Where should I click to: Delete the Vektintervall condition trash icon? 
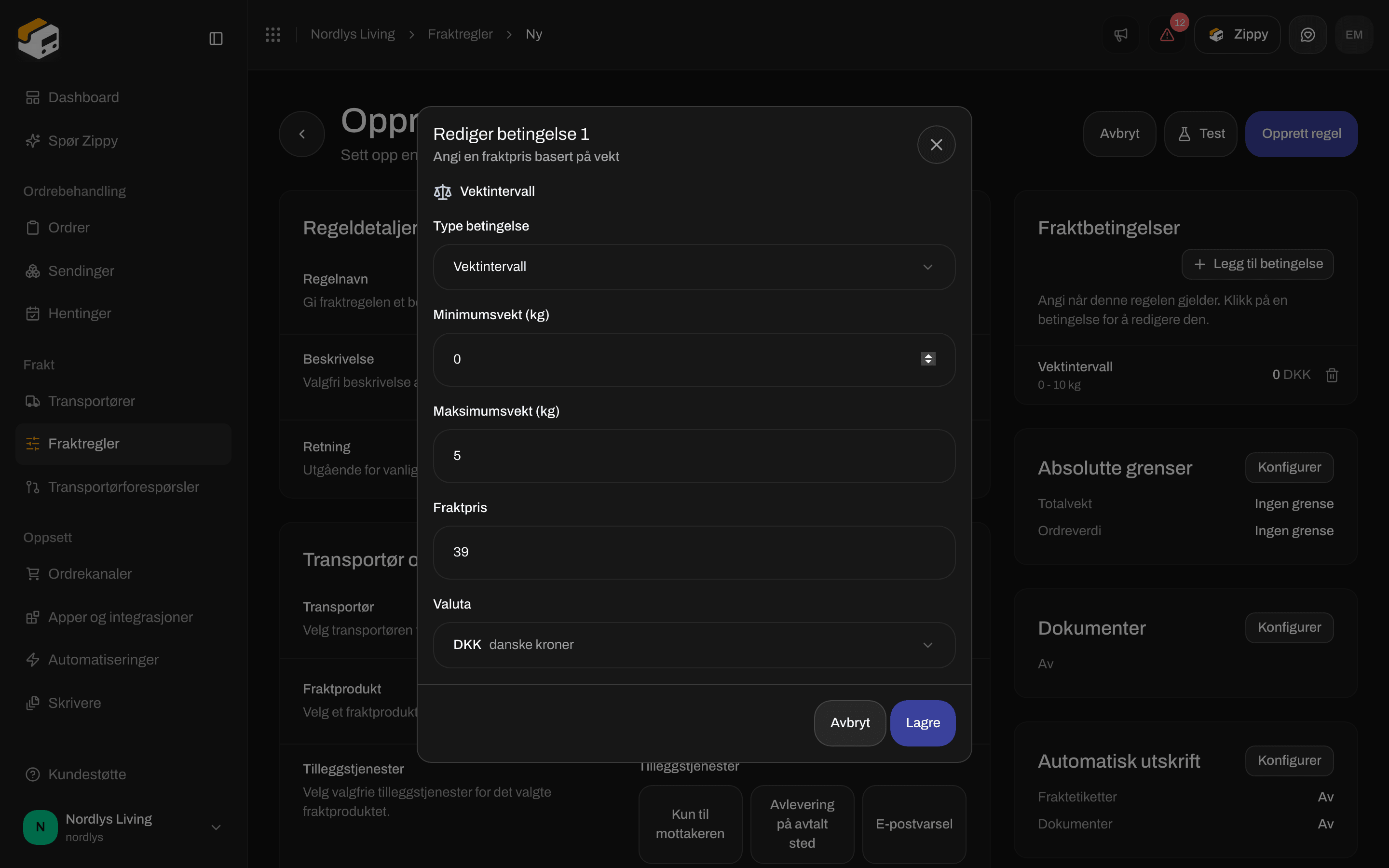pos(1332,375)
